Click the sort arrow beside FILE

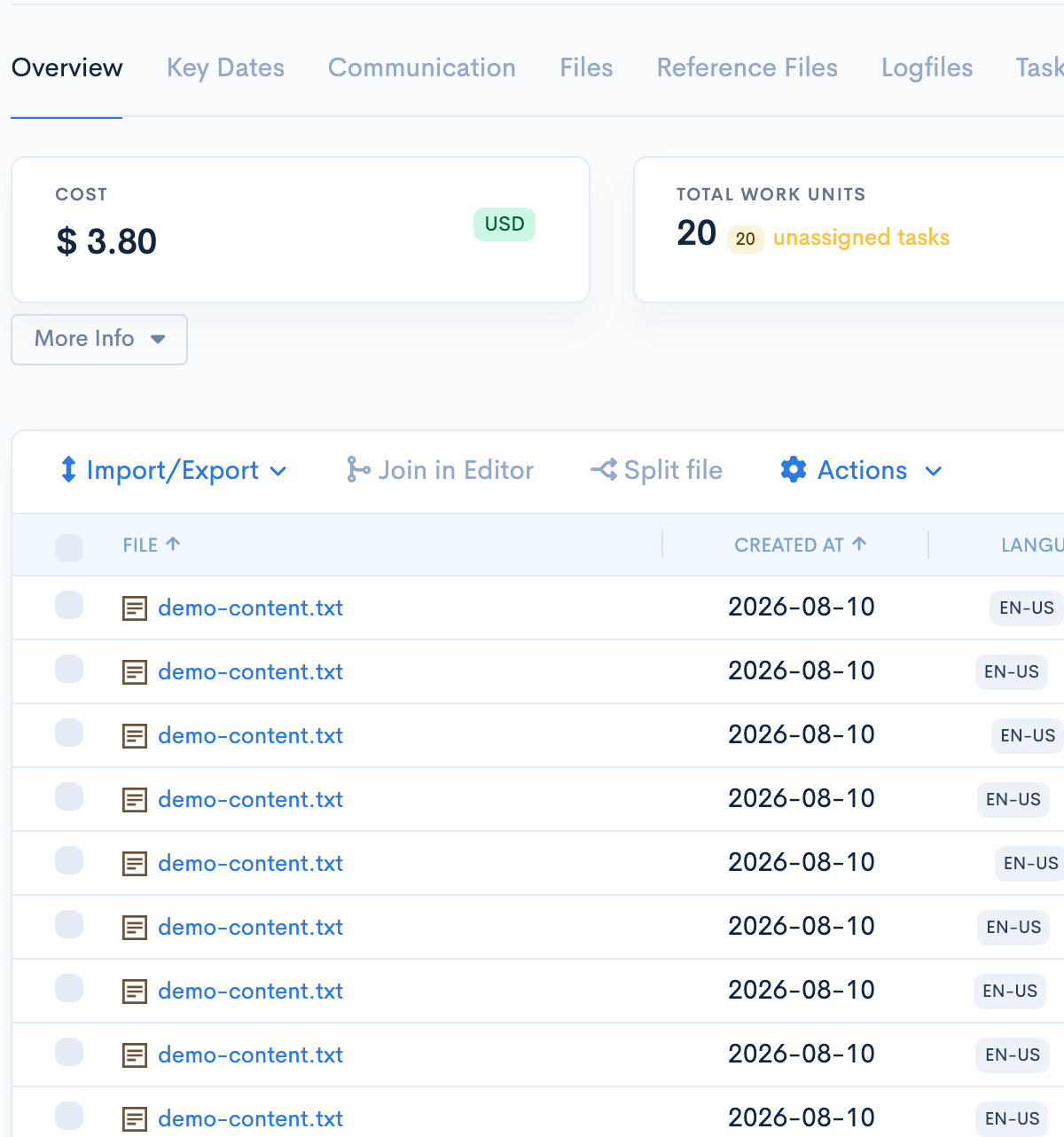[x=173, y=544]
